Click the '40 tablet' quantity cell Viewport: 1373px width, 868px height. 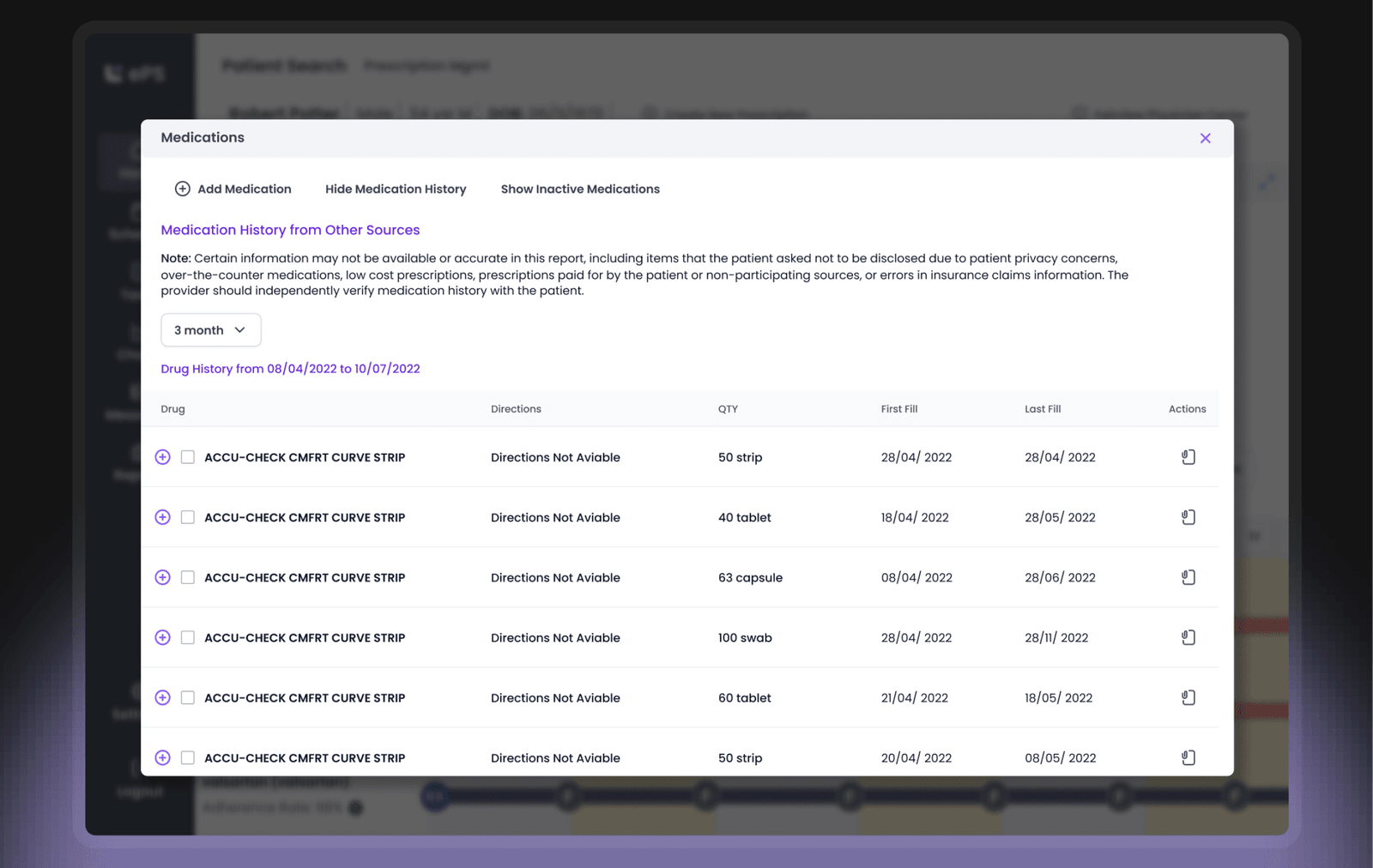(x=745, y=517)
